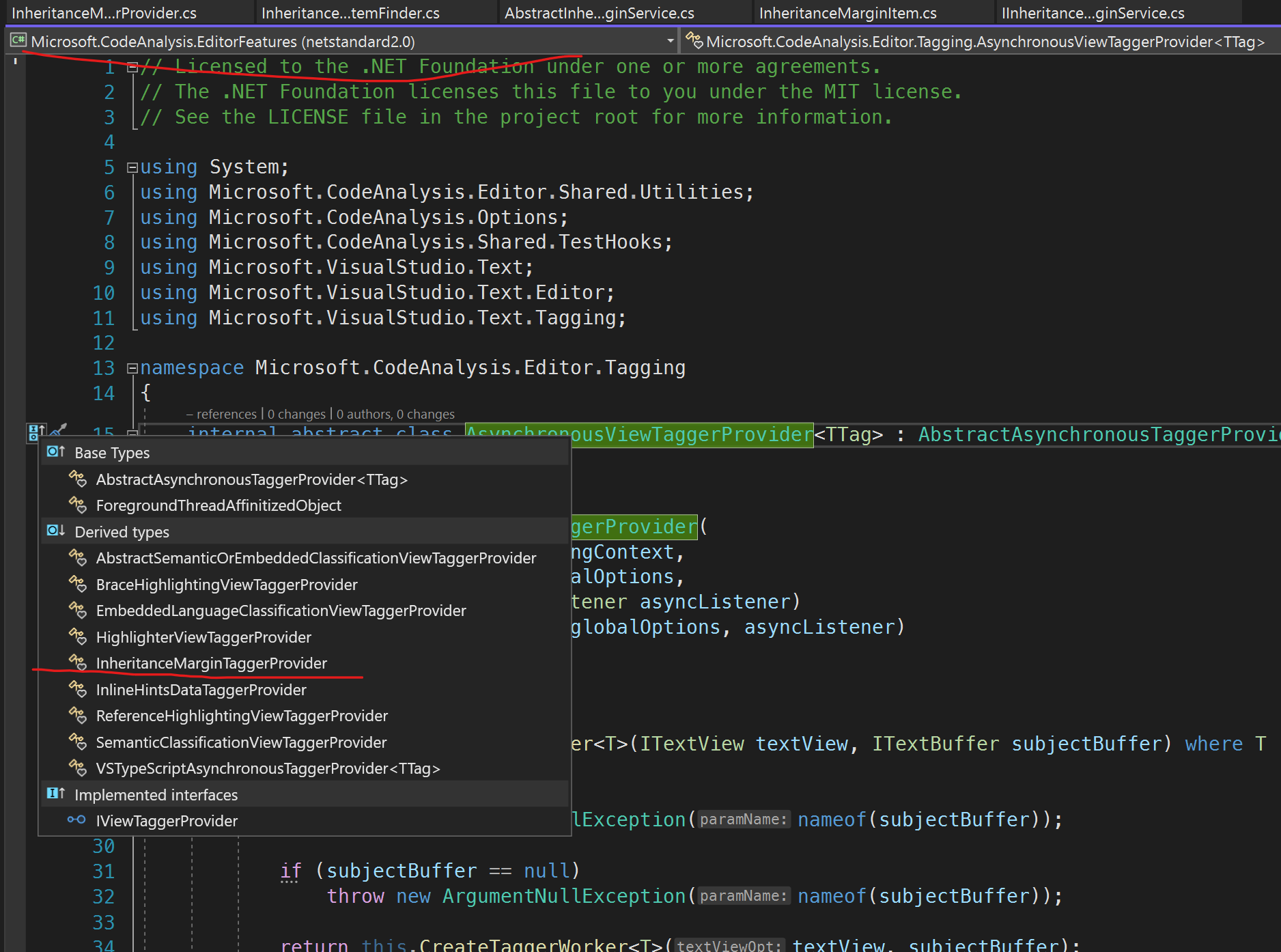Click class icon beside AbstractAsynchronousTaggerProvider<TTag>

77,479
